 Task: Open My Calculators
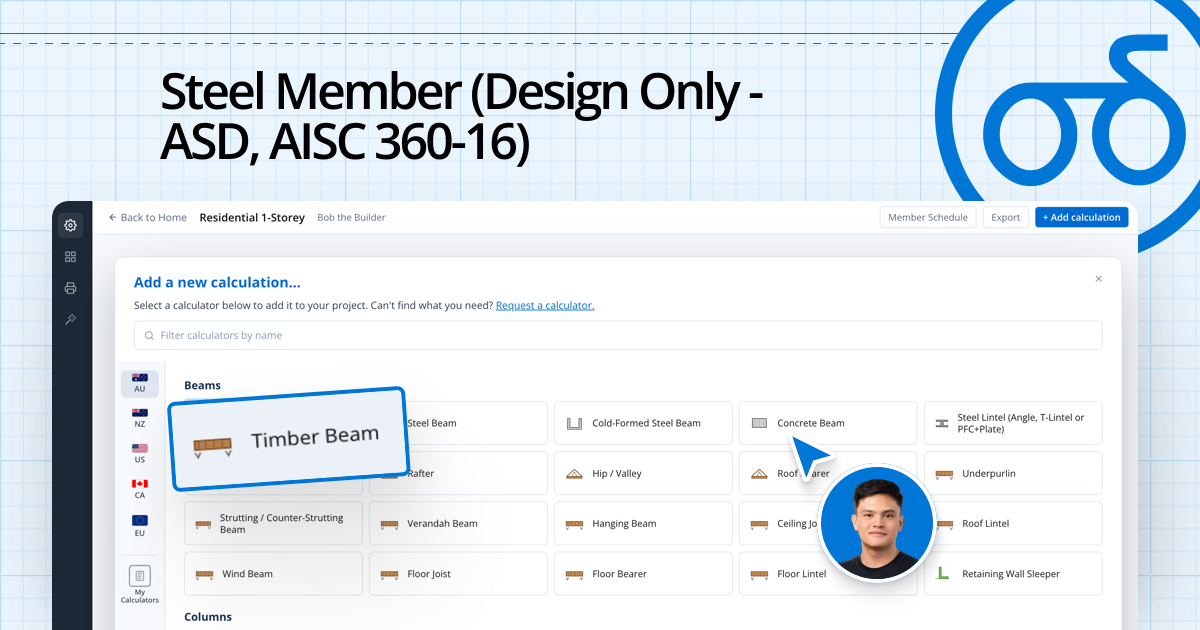[140, 585]
